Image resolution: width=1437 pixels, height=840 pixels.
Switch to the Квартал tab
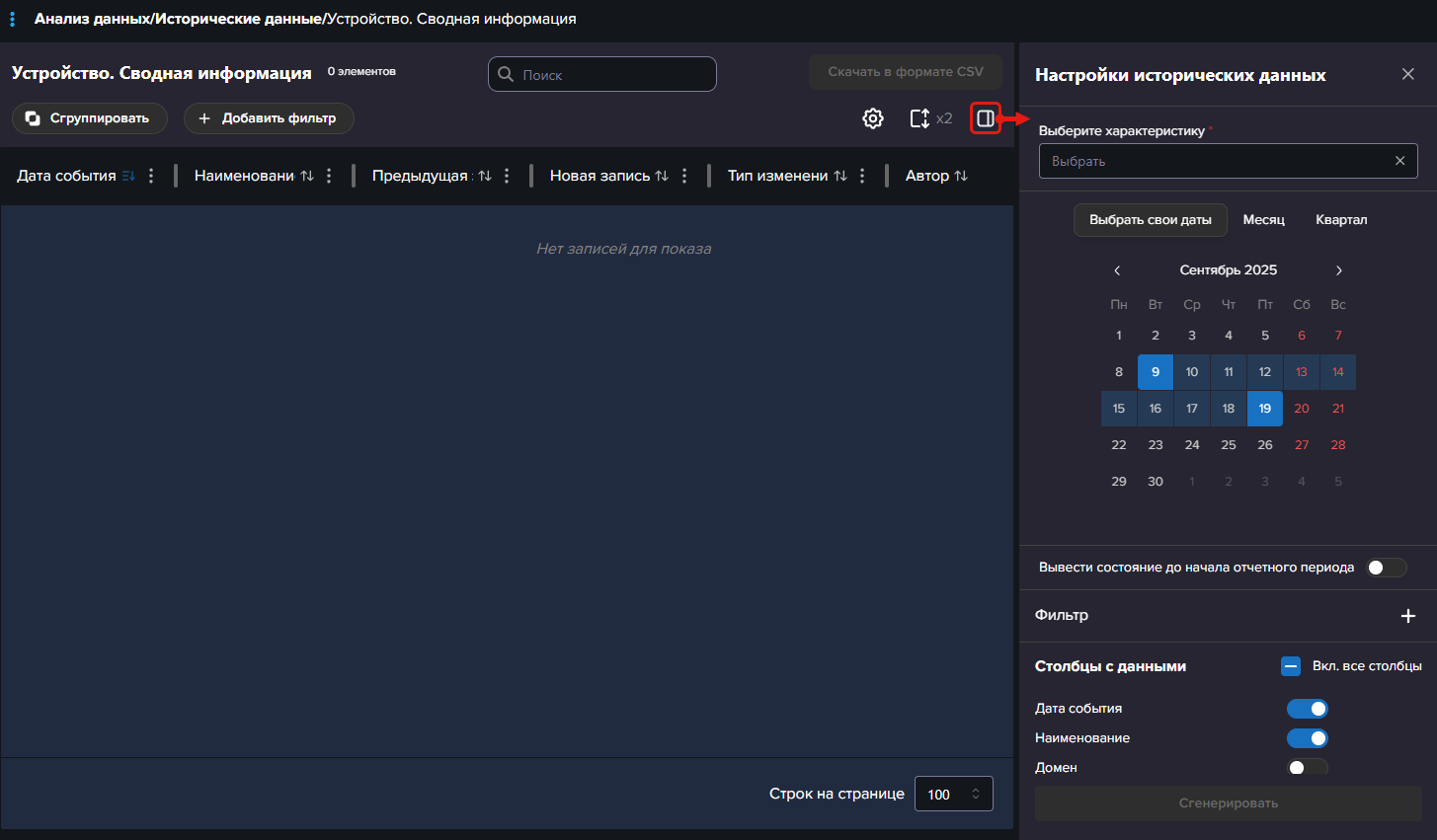1341,220
